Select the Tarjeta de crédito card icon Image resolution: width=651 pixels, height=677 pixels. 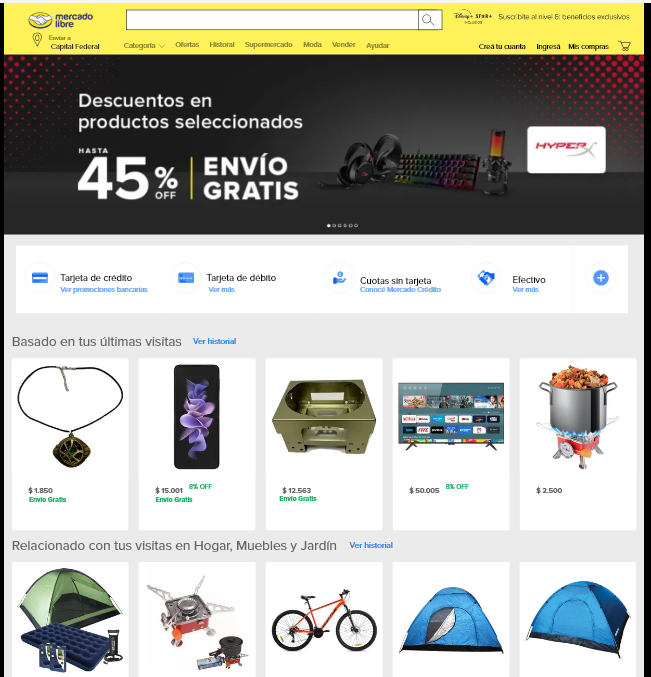click(x=40, y=278)
